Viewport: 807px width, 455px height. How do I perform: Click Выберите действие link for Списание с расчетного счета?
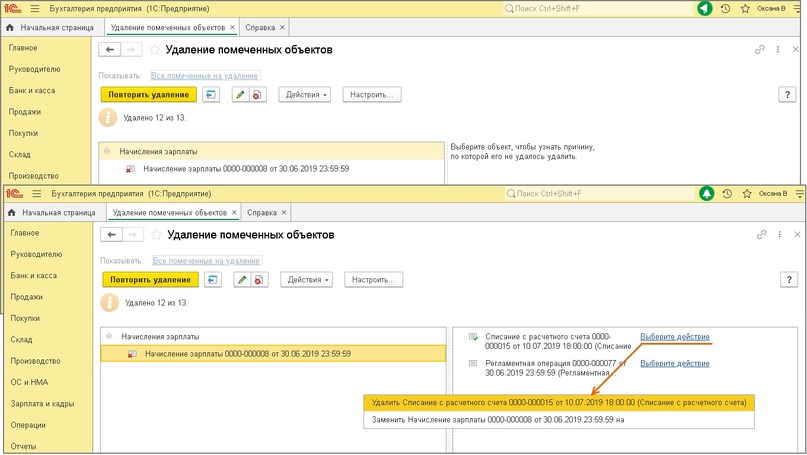tap(675, 337)
